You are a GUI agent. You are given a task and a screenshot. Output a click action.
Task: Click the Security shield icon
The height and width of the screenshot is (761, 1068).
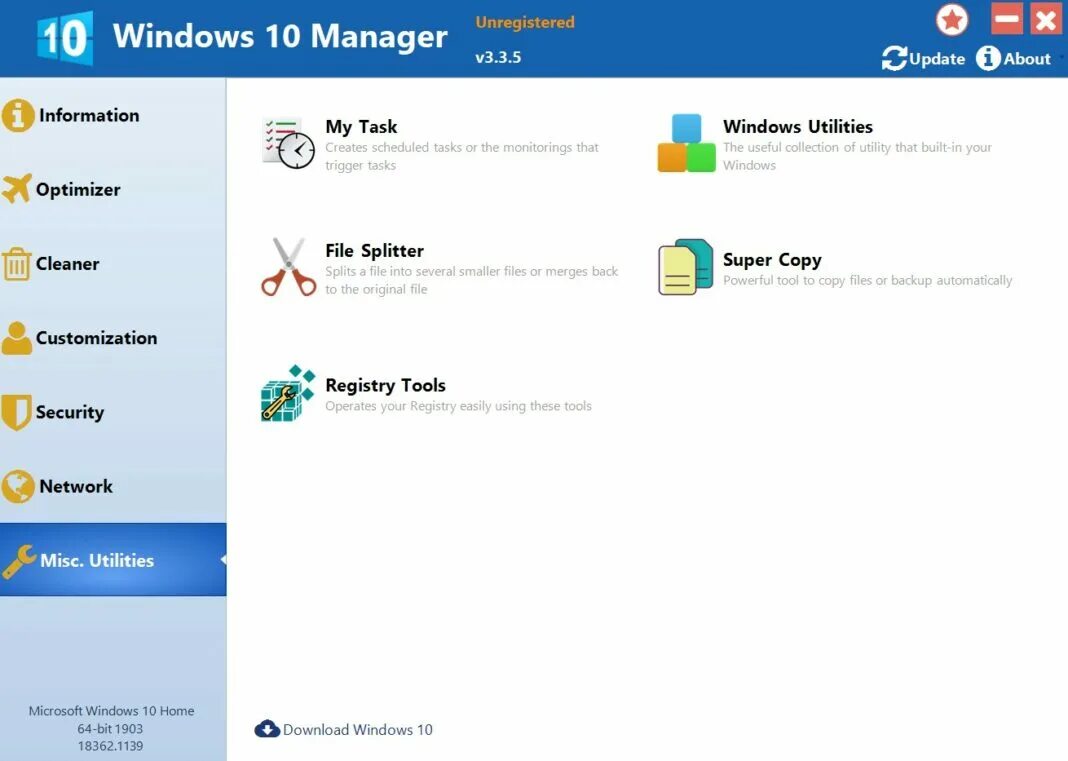pos(16,412)
